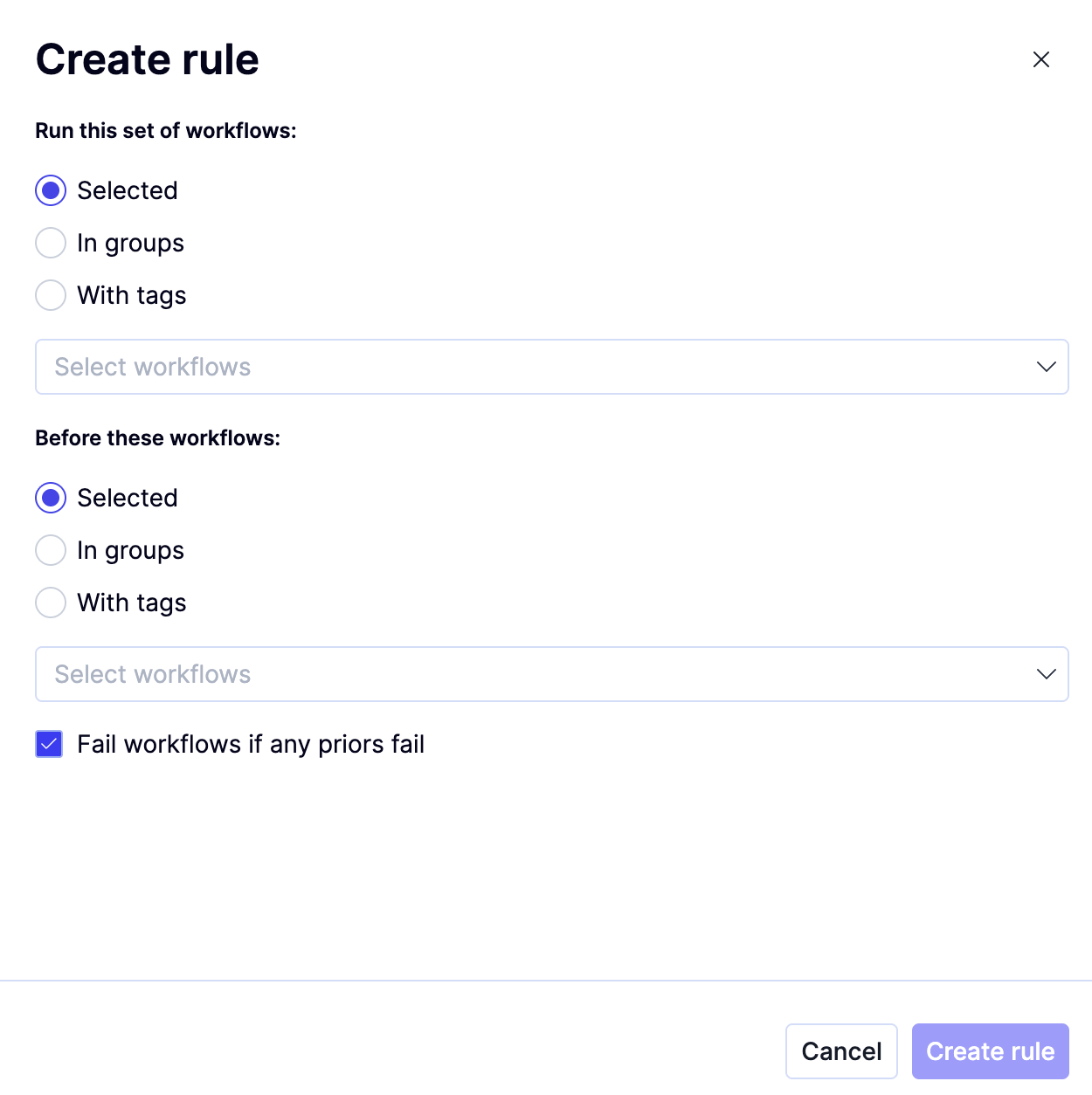Screen dimensions: 1092x1095
Task: Choose 'In groups' under Run this set of workflows
Action: [51, 243]
